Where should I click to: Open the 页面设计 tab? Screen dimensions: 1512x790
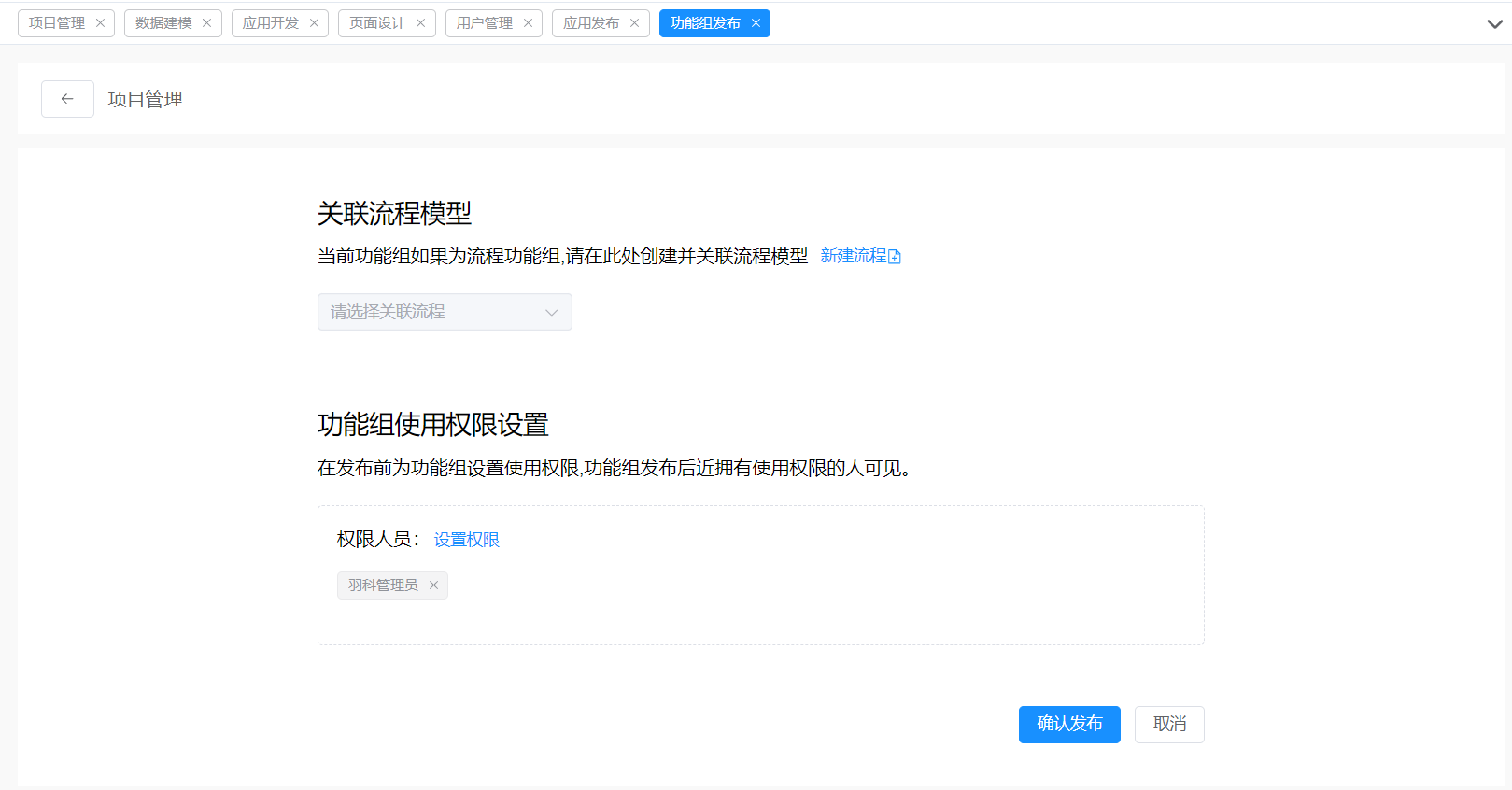[376, 23]
